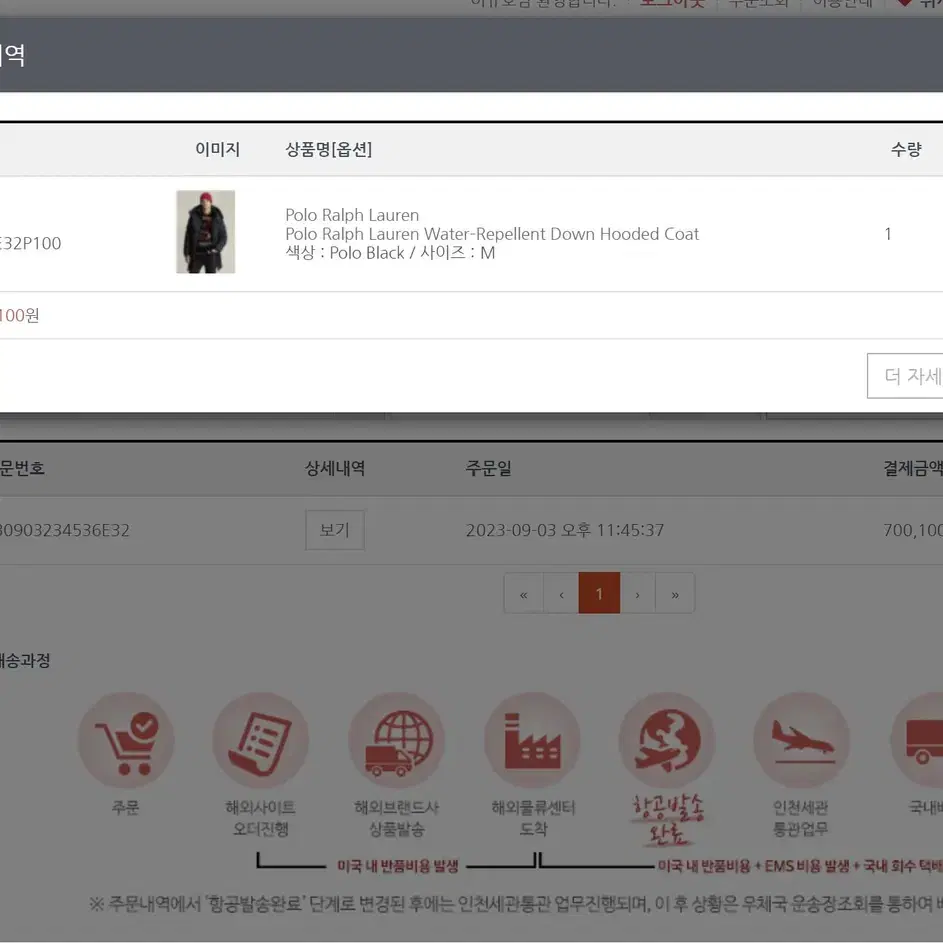Click the 더 자세 details button

(x=905, y=376)
